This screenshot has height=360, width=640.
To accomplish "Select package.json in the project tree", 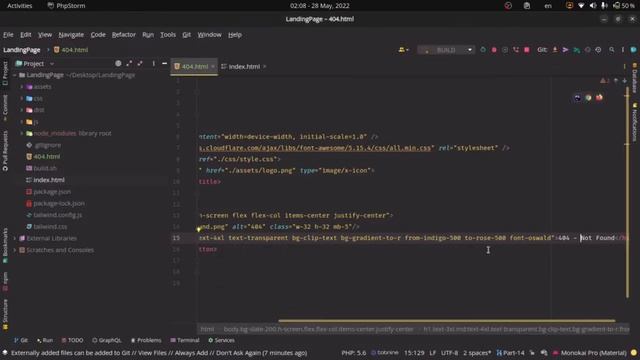I will pyautogui.click(x=51, y=191).
